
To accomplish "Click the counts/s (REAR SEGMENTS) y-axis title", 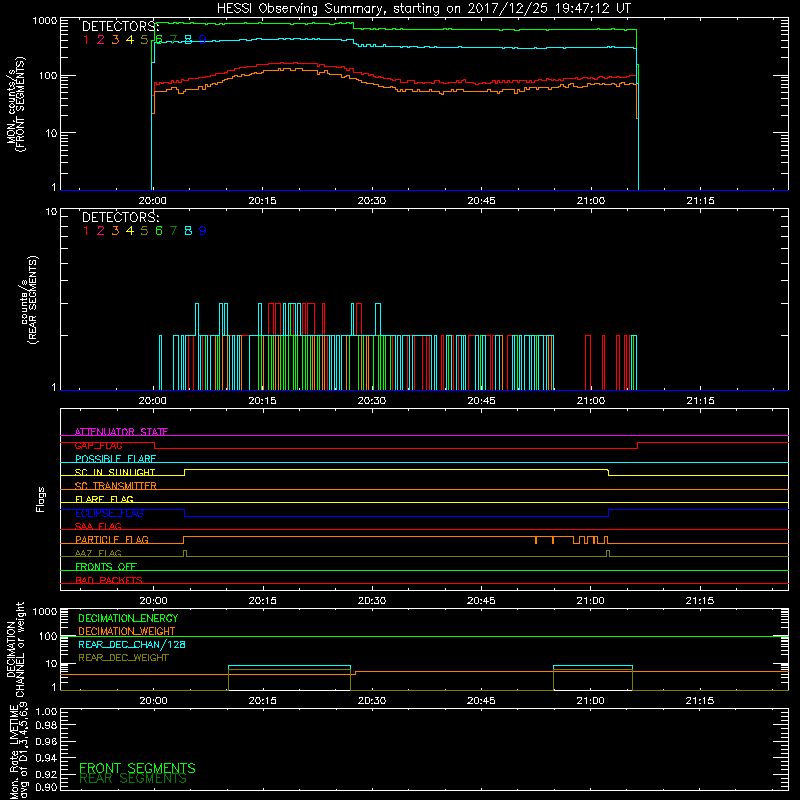I will (x=29, y=300).
